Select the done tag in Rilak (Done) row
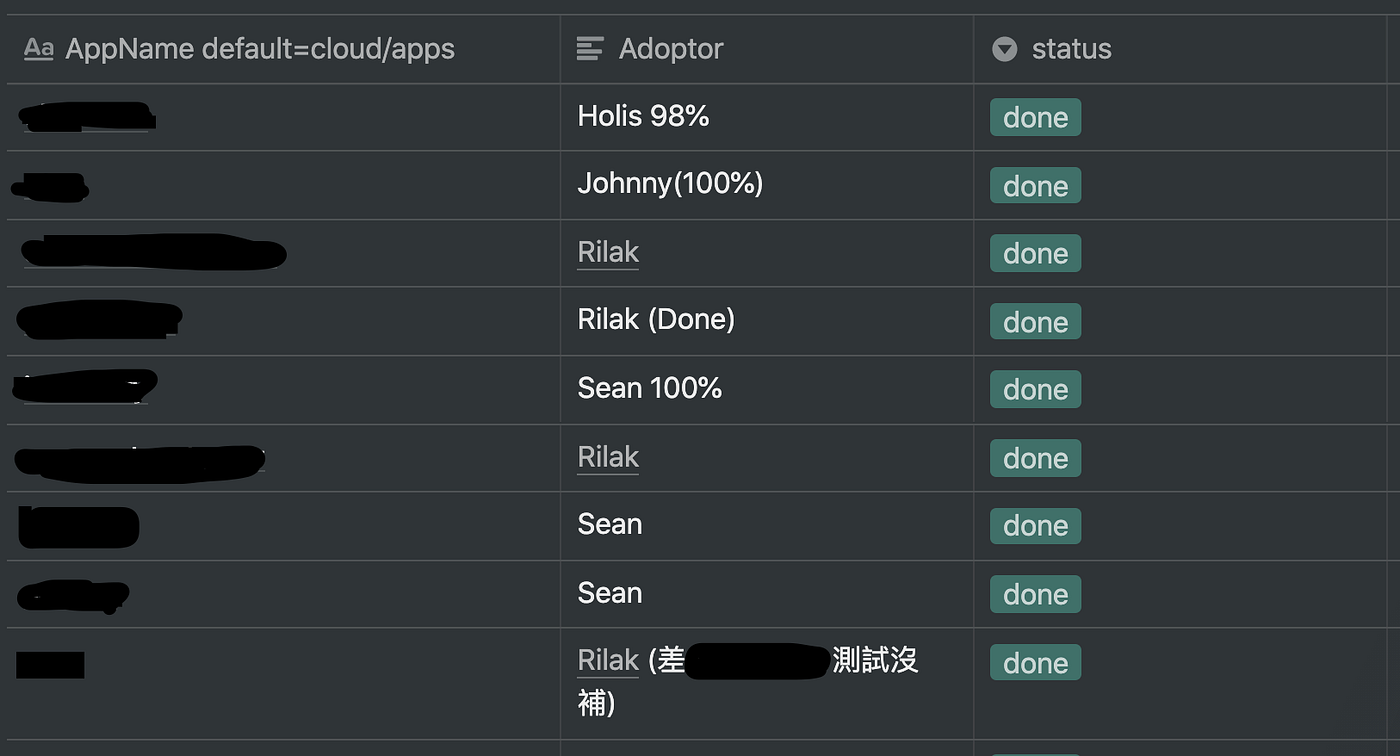 coord(1035,322)
